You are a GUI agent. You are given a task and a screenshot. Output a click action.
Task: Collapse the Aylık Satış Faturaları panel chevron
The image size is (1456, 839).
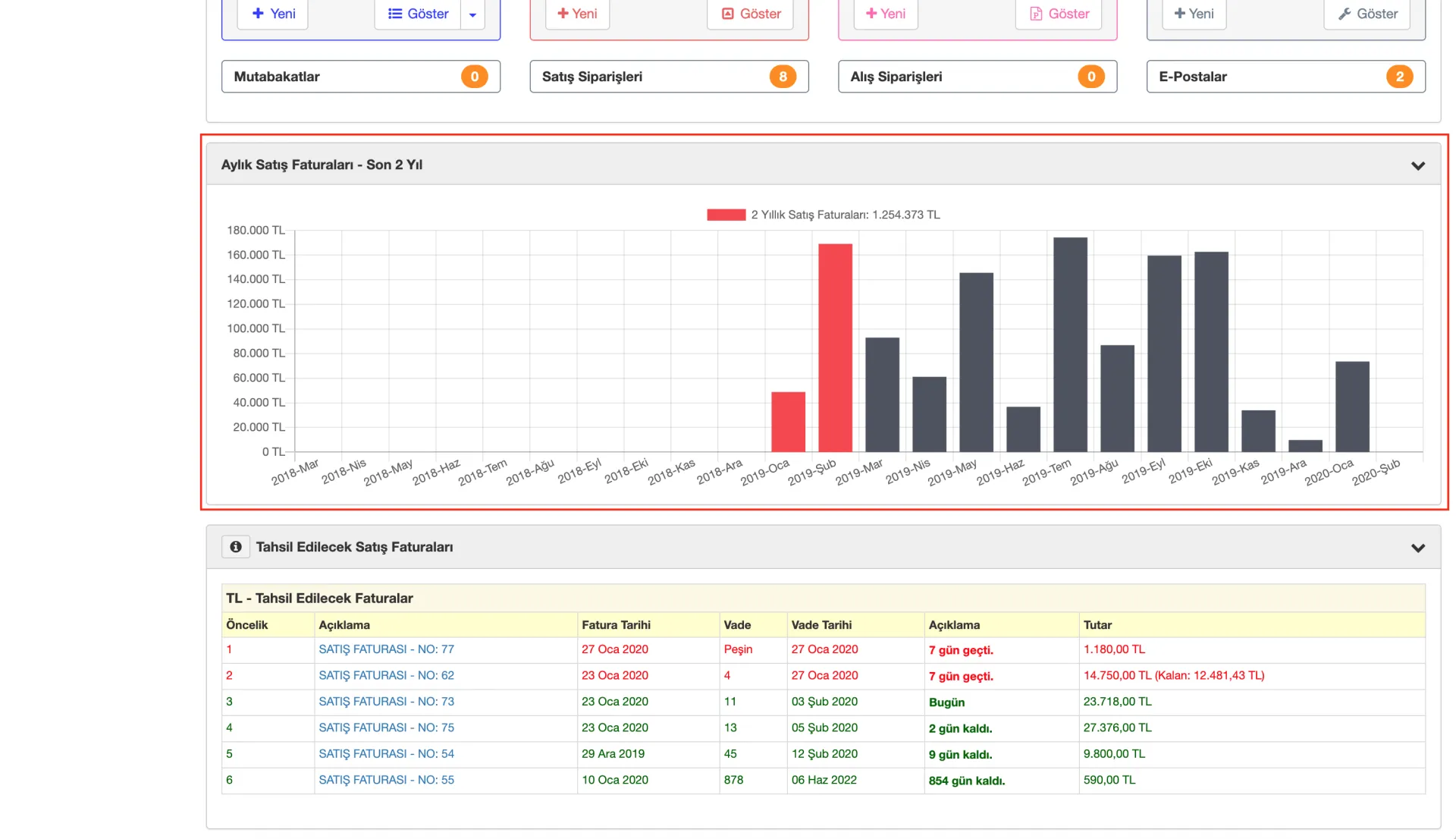click(x=1418, y=165)
